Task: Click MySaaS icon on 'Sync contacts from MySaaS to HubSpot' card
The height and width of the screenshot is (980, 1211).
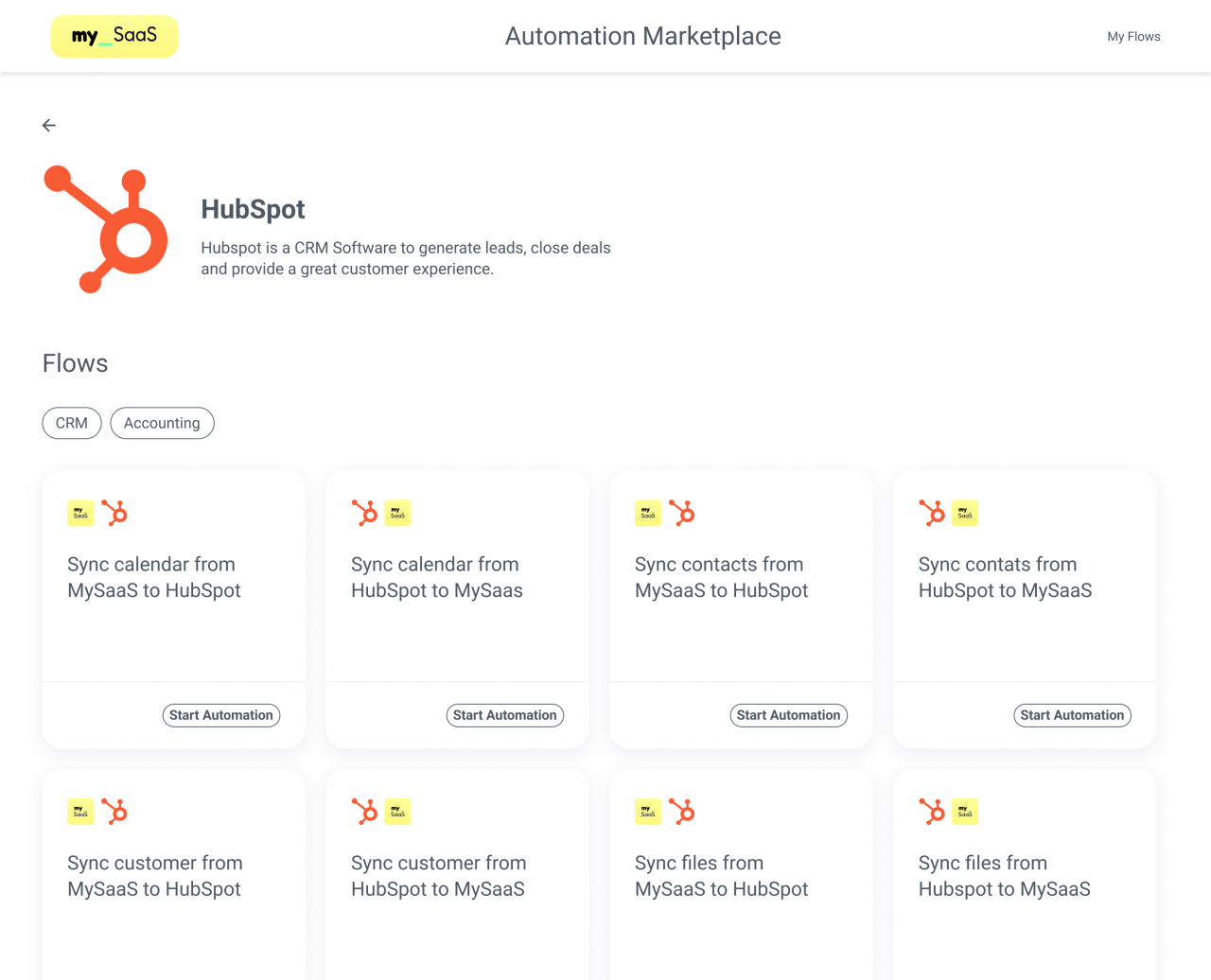Action: tap(648, 513)
